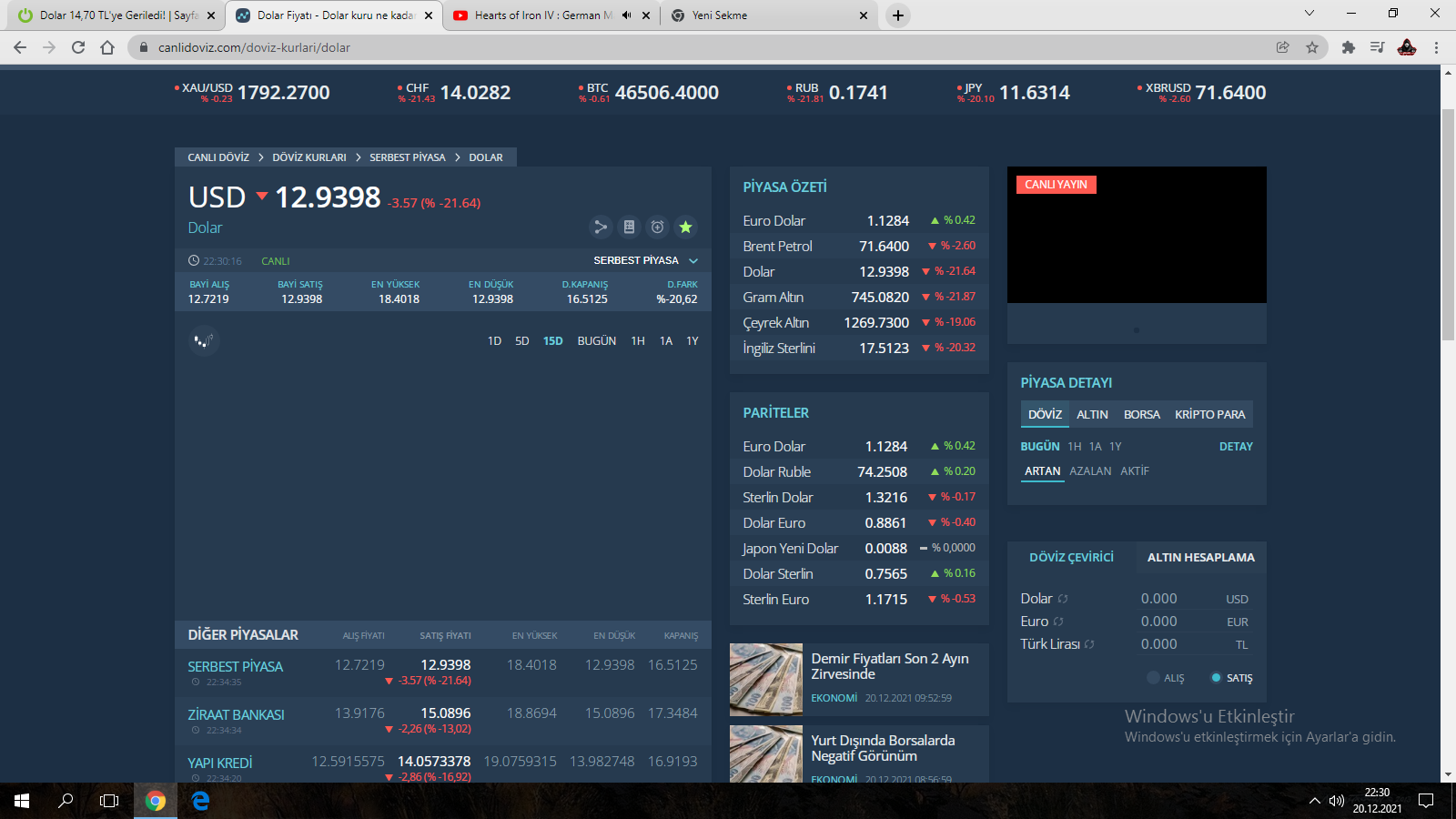Switch to the ALTIN HESAPLAMA tab
The width and height of the screenshot is (1456, 819).
(x=1201, y=557)
